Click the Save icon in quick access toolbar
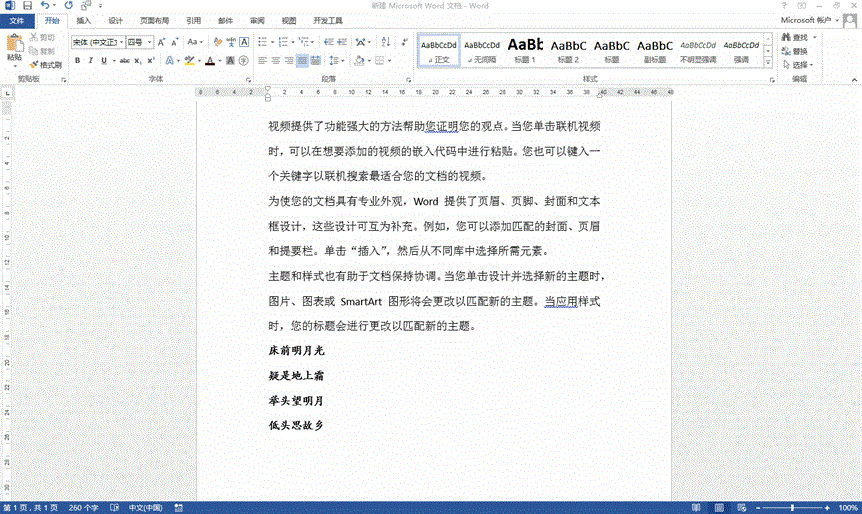Image resolution: width=862 pixels, height=514 pixels. tap(27, 5)
